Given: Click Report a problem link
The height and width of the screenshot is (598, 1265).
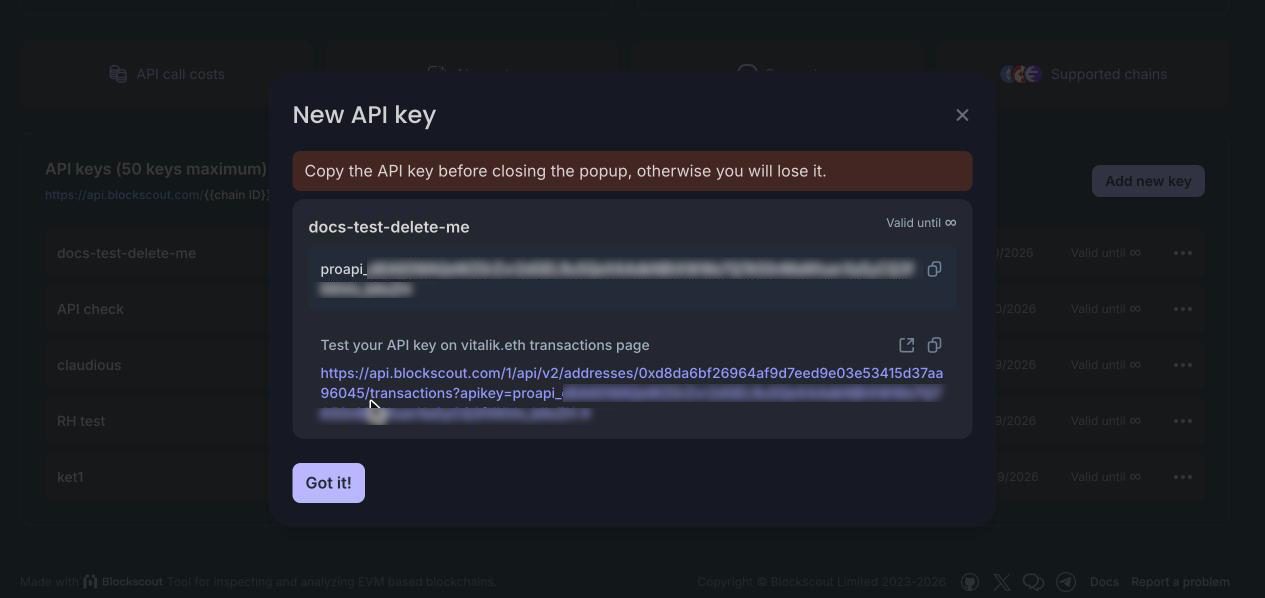Looking at the screenshot, I should tap(1180, 582).
